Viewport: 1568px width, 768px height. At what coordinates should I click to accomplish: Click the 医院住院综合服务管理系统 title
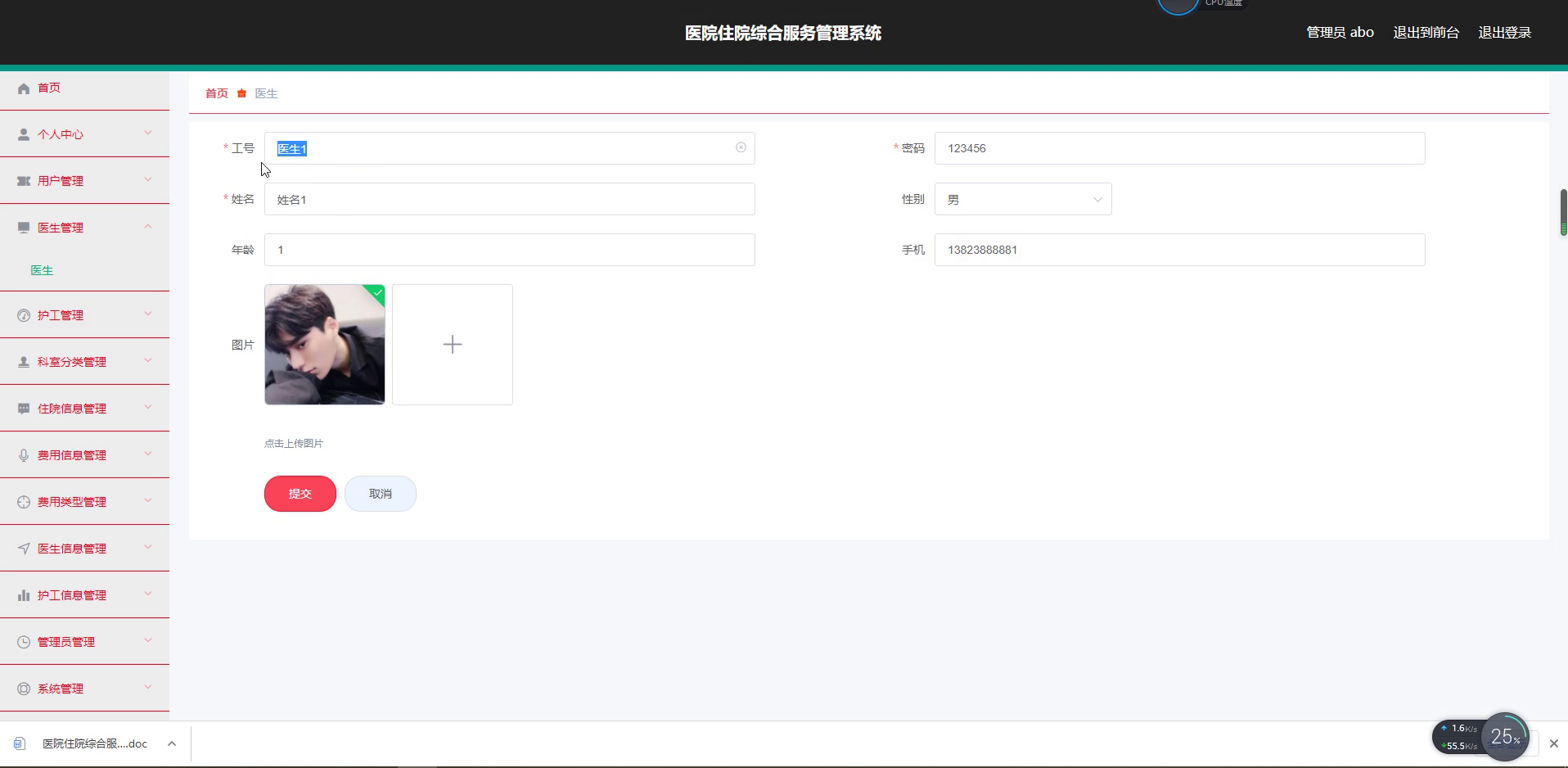(783, 33)
